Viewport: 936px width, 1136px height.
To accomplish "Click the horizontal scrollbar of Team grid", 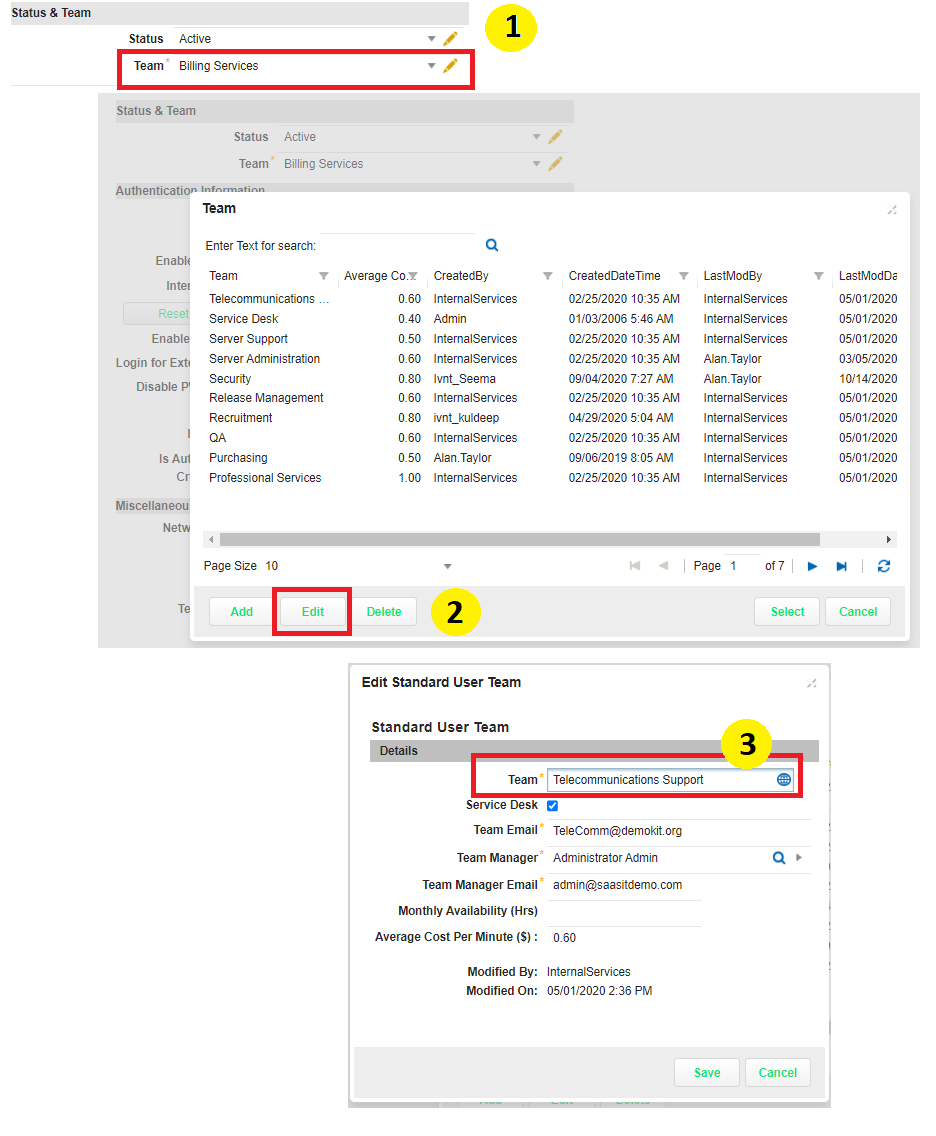I will [x=520, y=539].
